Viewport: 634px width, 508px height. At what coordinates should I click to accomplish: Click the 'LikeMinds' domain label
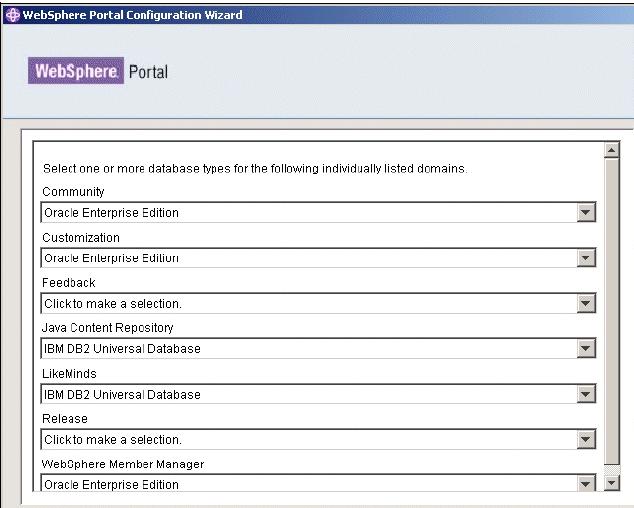pyautogui.click(x=69, y=373)
